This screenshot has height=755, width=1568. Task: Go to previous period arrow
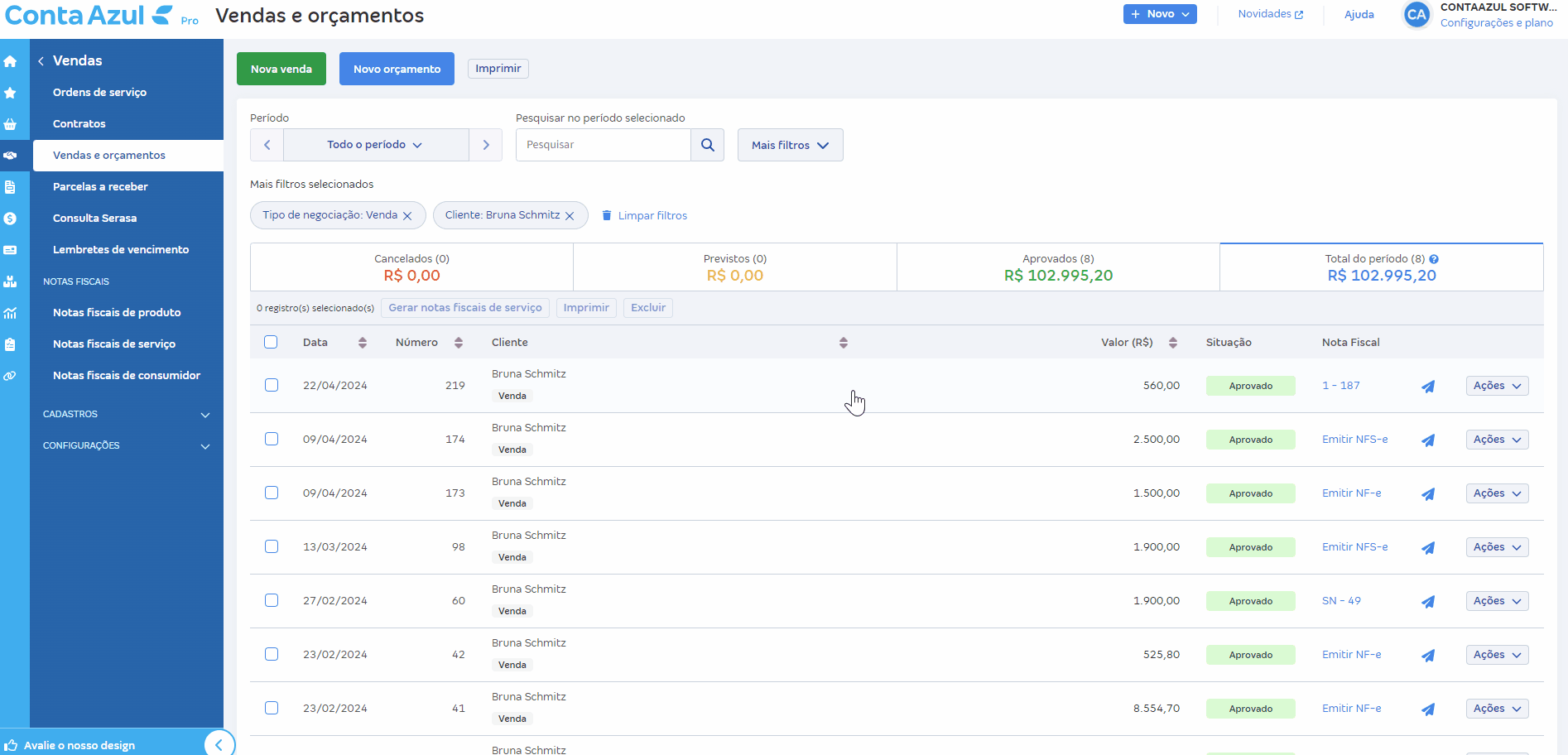(267, 145)
